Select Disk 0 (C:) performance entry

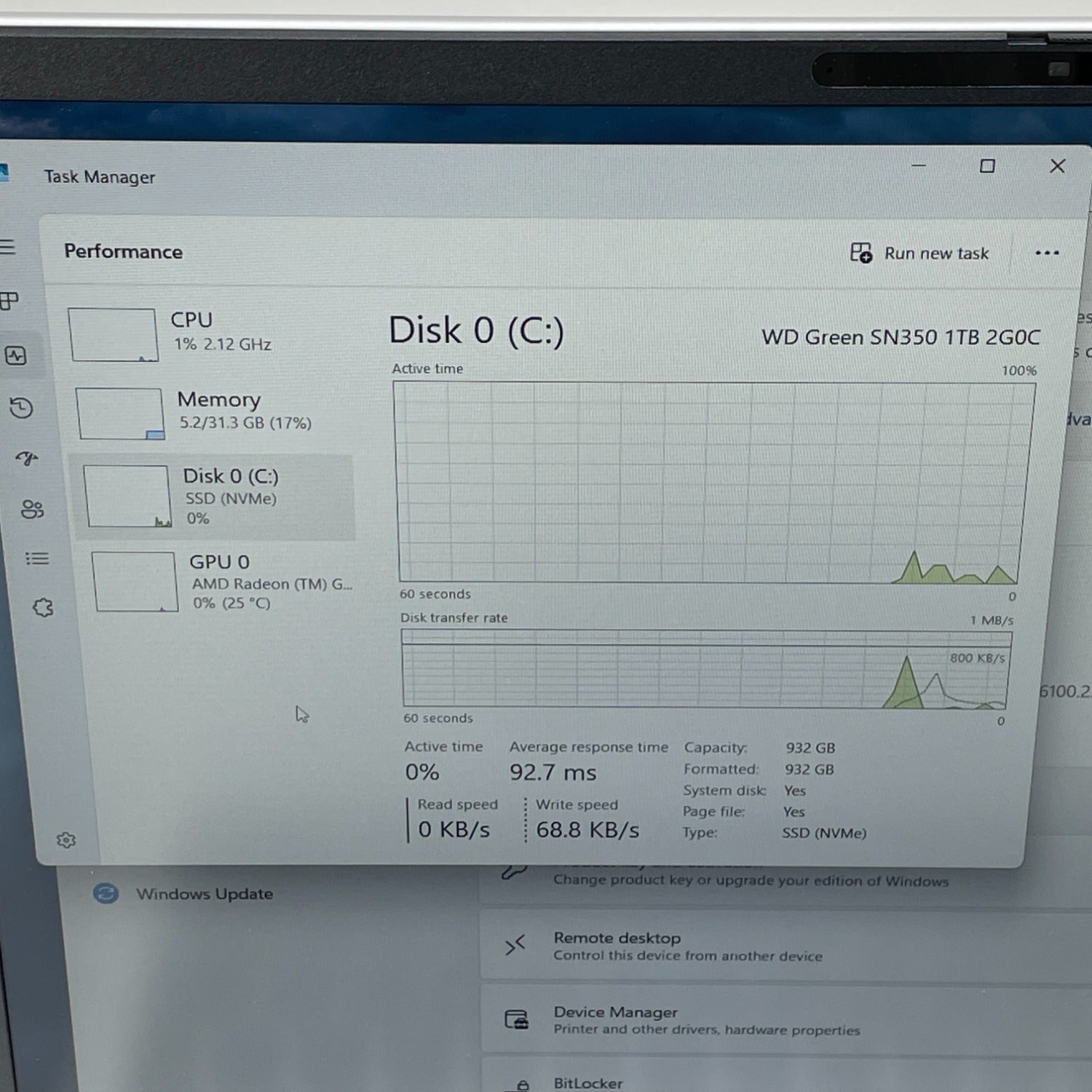point(215,496)
